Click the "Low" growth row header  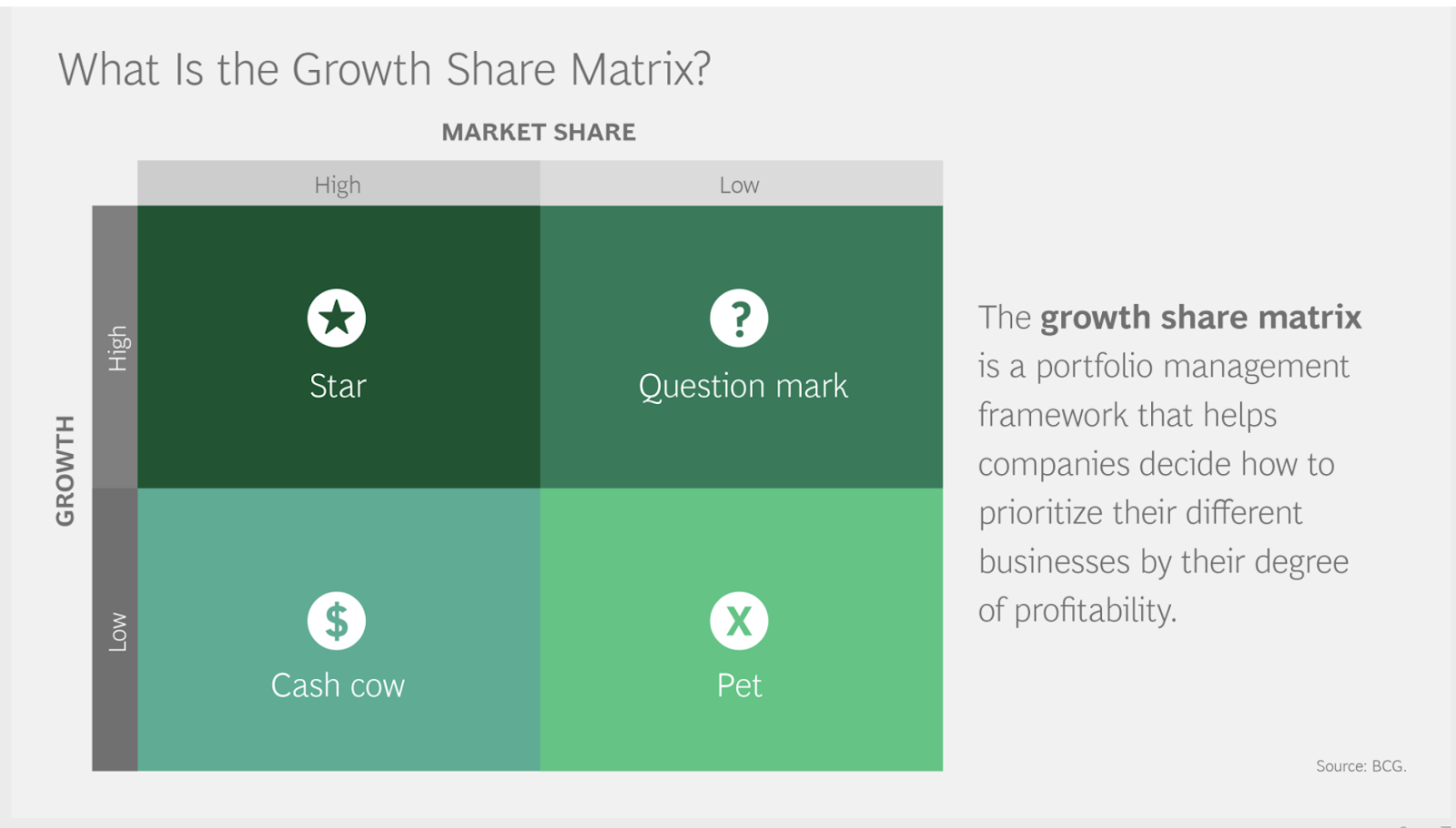pyautogui.click(x=117, y=631)
